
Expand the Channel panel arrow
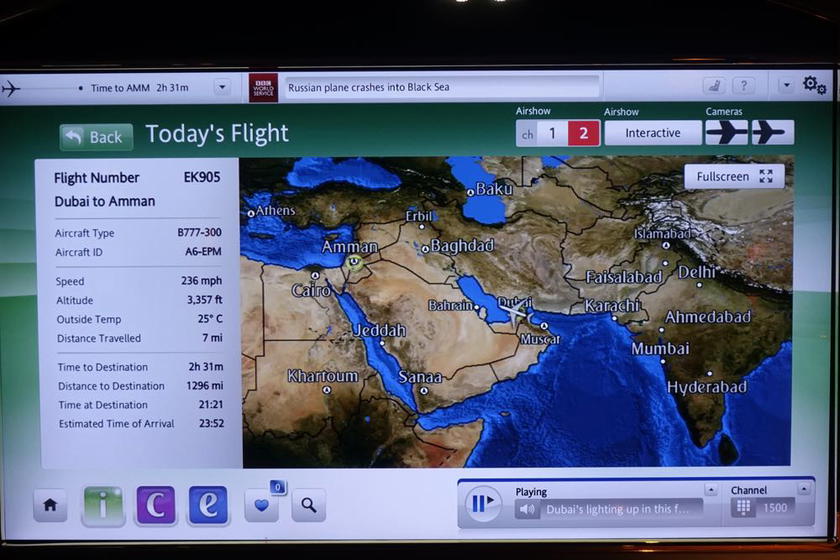coord(804,489)
